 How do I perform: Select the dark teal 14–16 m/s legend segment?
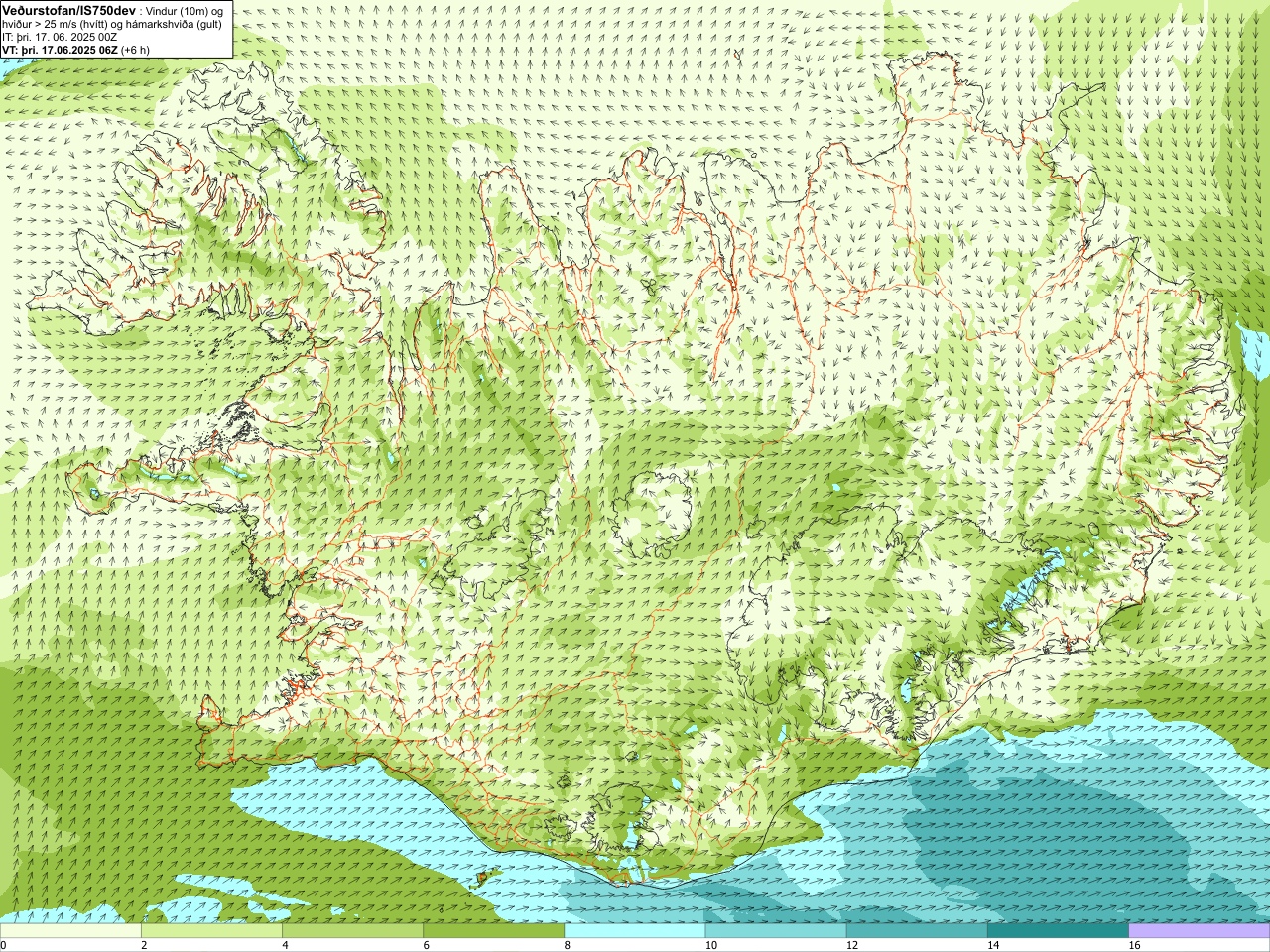pyautogui.click(x=1058, y=931)
